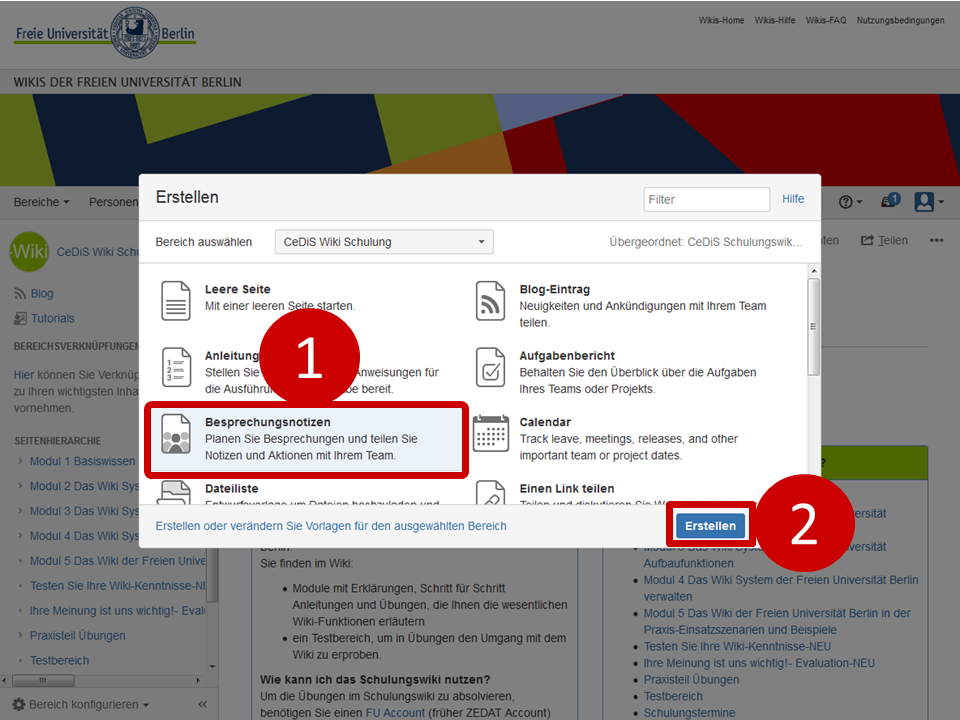Open the Bereich auswählen dropdown

(x=384, y=242)
